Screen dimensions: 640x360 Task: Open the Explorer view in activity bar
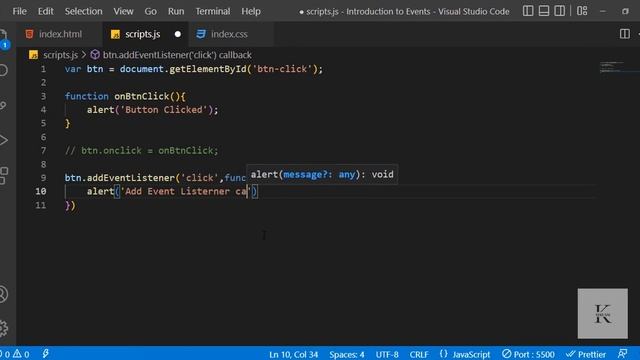point(4,39)
